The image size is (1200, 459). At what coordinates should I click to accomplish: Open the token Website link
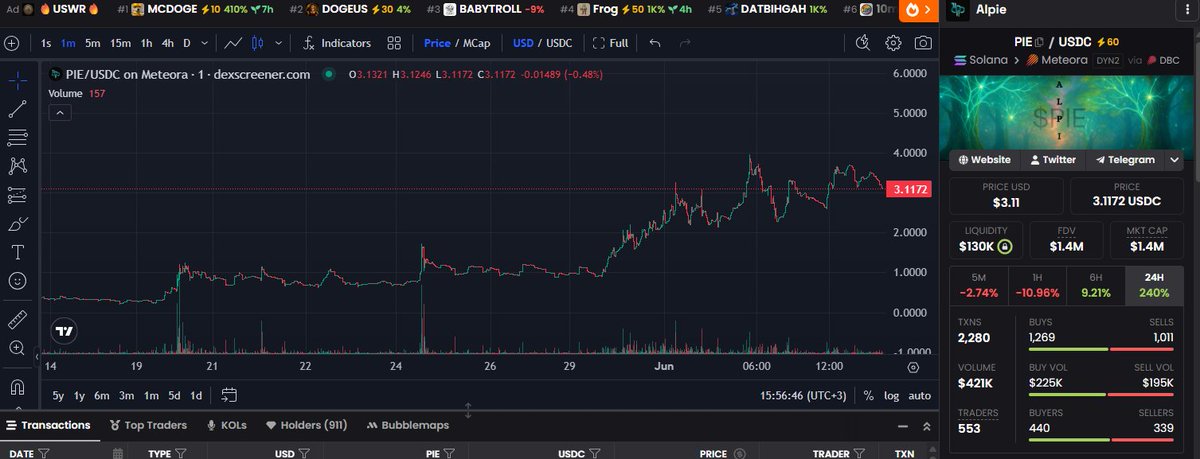(x=985, y=159)
